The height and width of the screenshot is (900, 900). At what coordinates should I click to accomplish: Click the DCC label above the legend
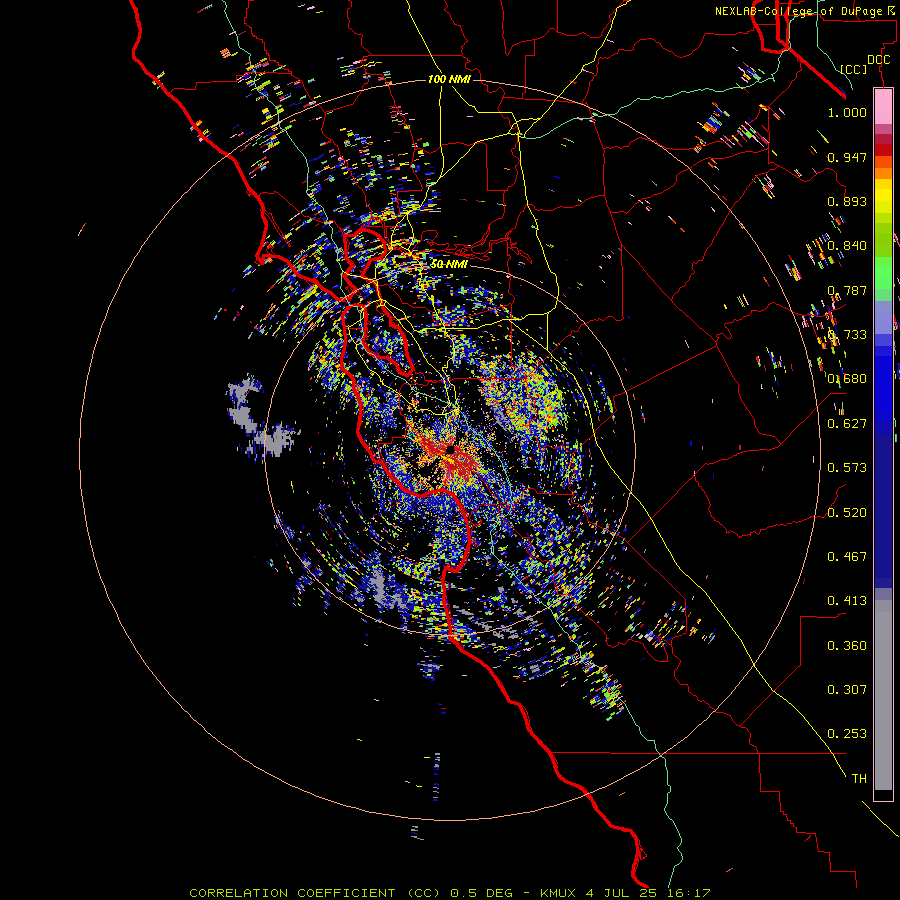pos(878,60)
